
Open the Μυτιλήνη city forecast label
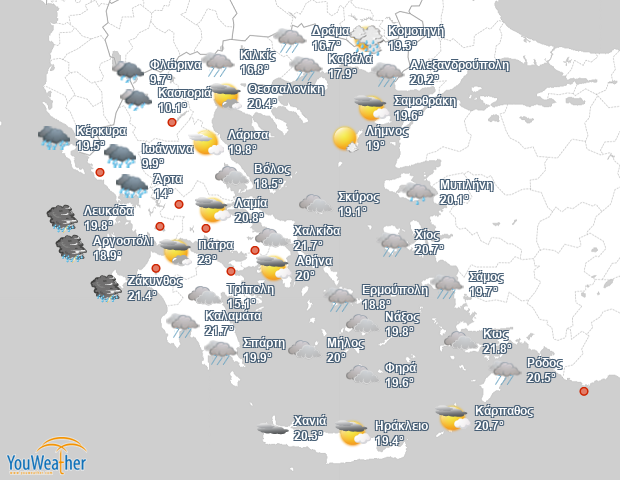coord(467,185)
